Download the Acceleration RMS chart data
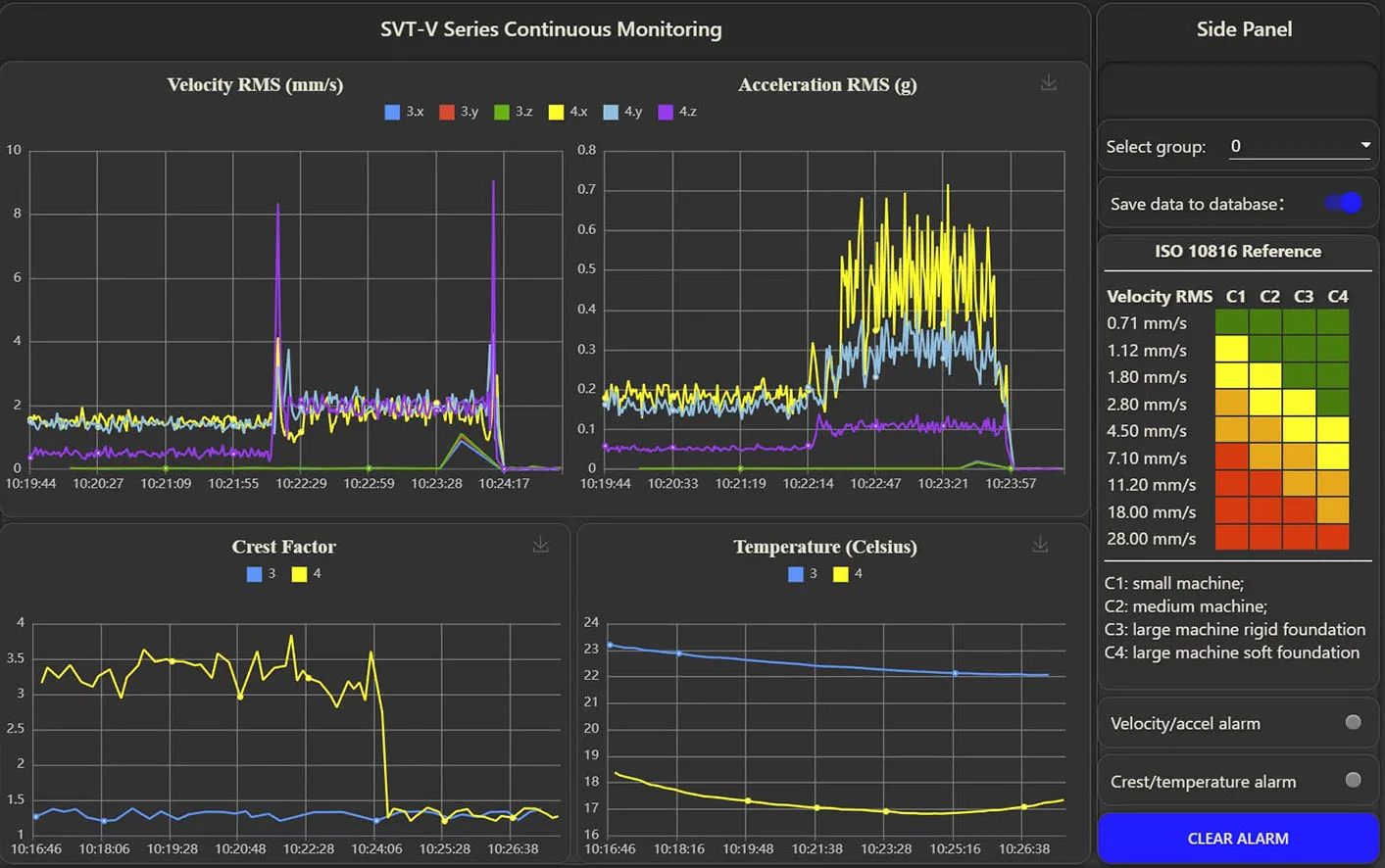This screenshot has width=1385, height=868. (1048, 83)
